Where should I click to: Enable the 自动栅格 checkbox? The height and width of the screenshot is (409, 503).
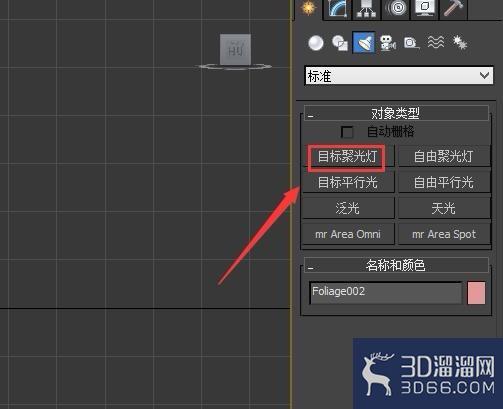347,132
